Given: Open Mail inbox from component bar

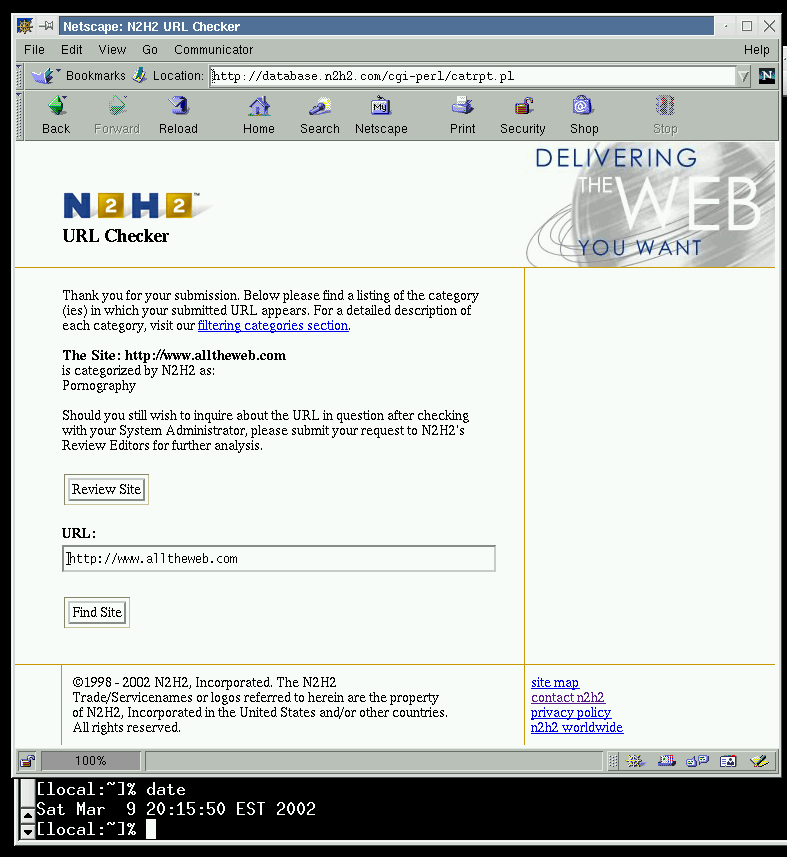Looking at the screenshot, I should [x=666, y=760].
